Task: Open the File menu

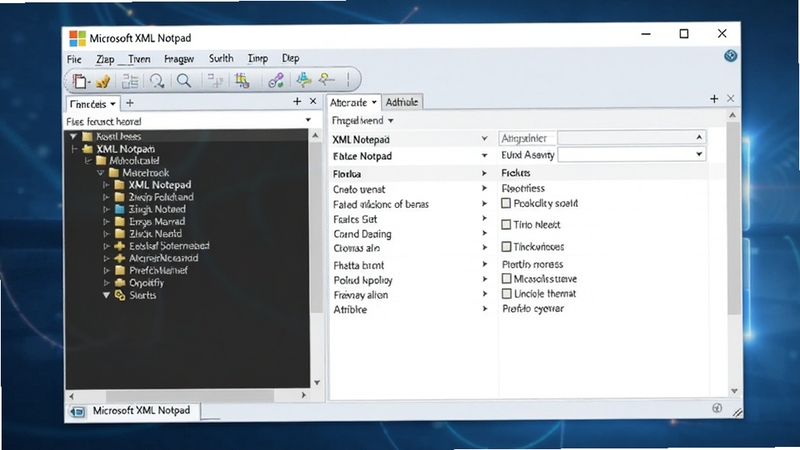Action: pos(74,59)
